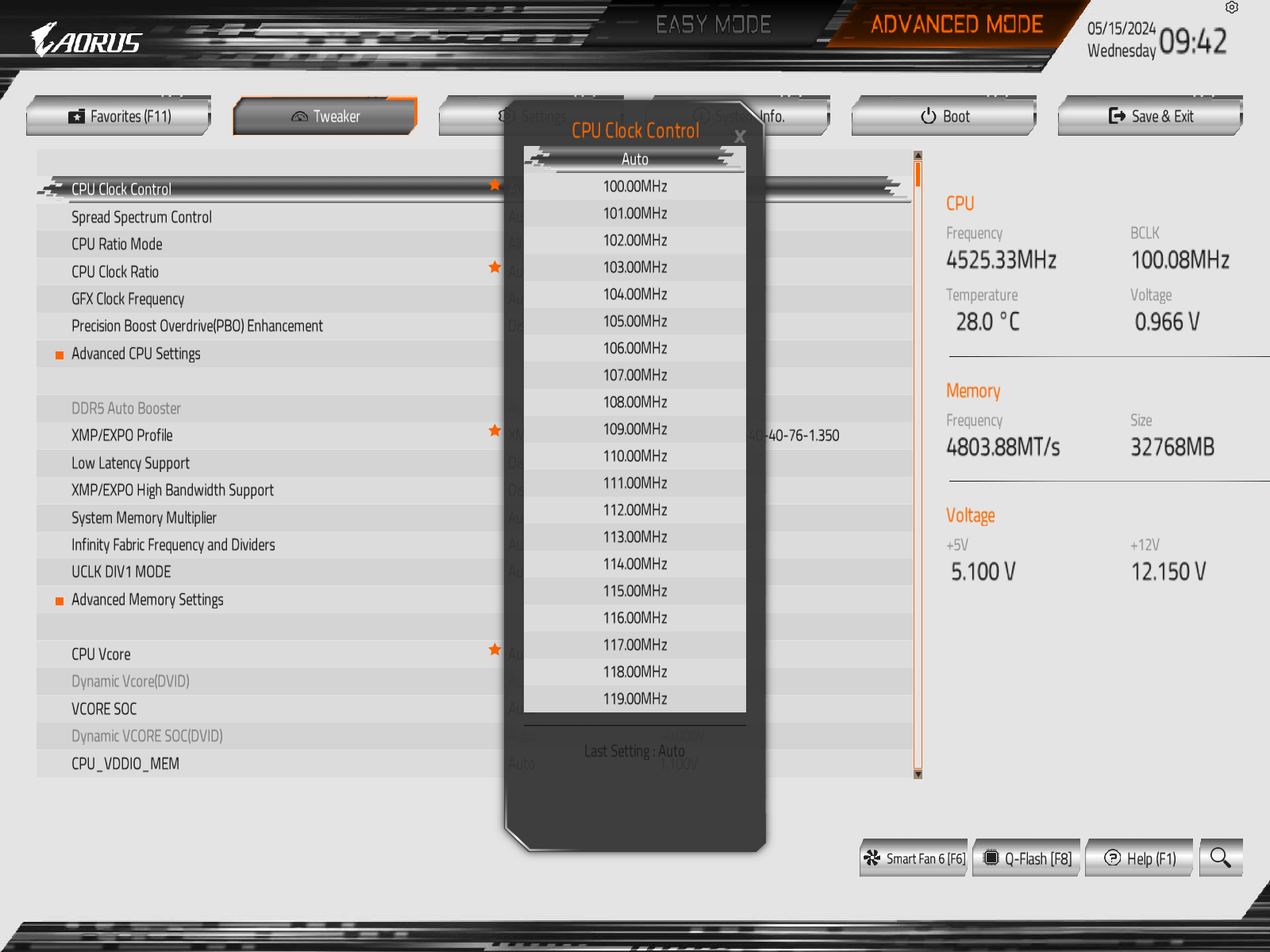Click the AORUS logo
Screen dimensions: 1270x952
coord(86,40)
